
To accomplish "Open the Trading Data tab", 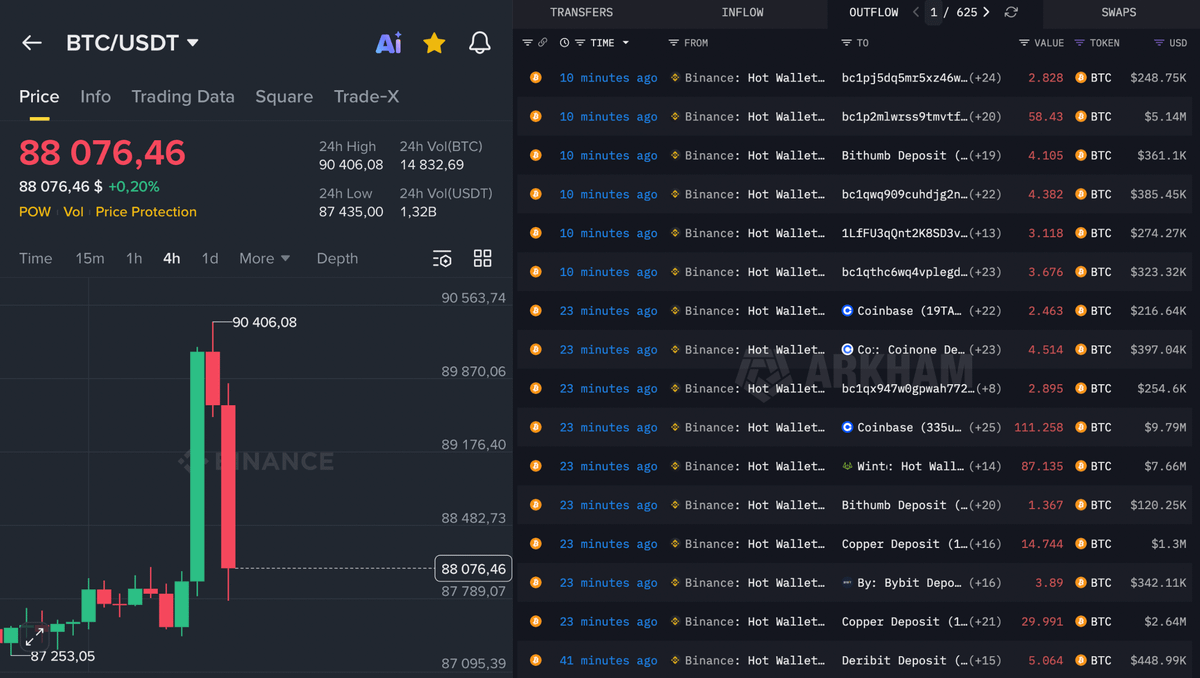I will 183,96.
